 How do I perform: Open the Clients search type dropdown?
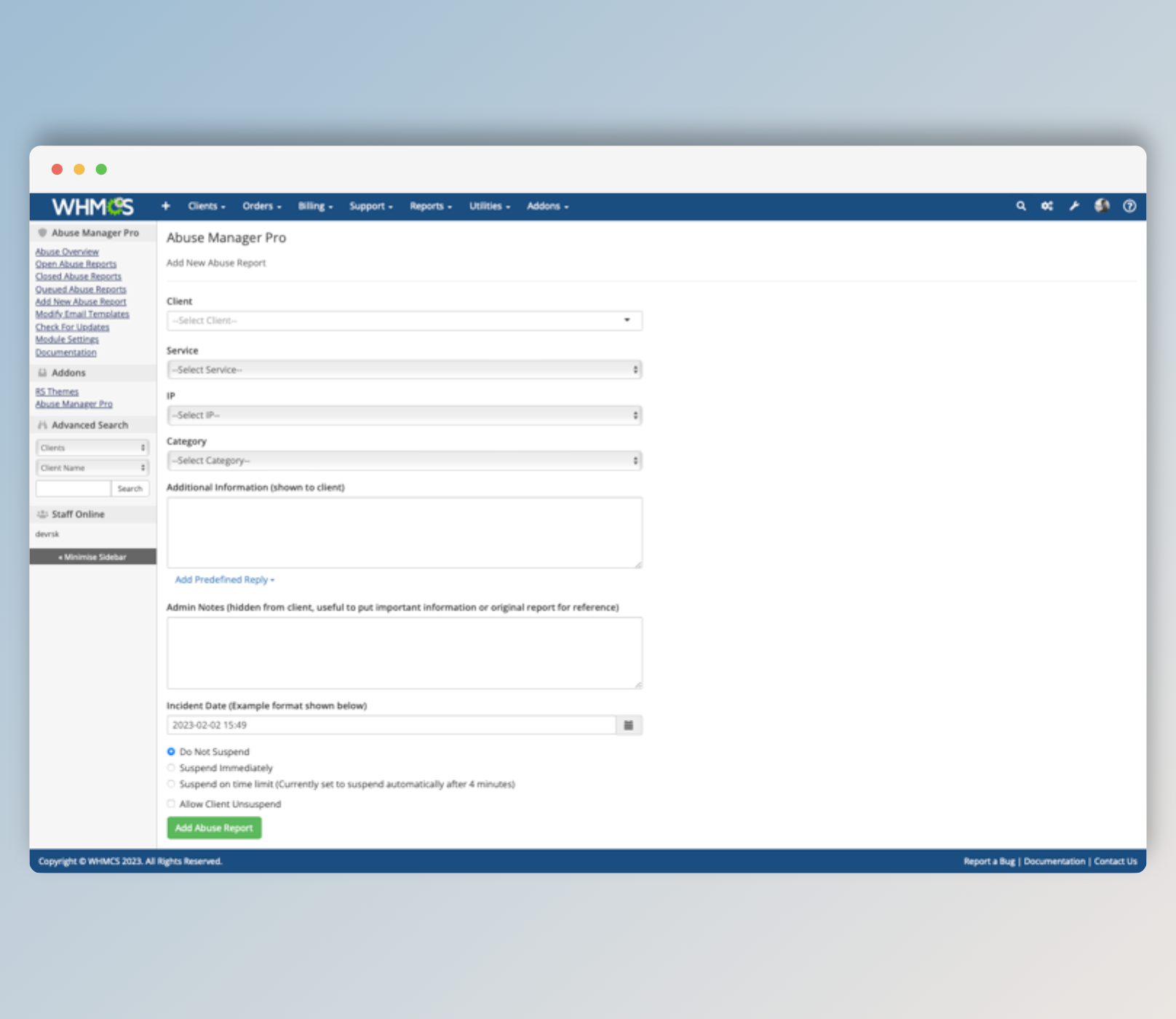click(x=92, y=448)
